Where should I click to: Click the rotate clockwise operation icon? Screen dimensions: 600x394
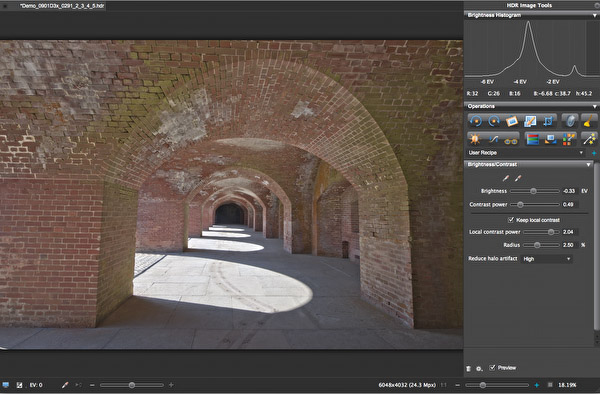pos(494,121)
